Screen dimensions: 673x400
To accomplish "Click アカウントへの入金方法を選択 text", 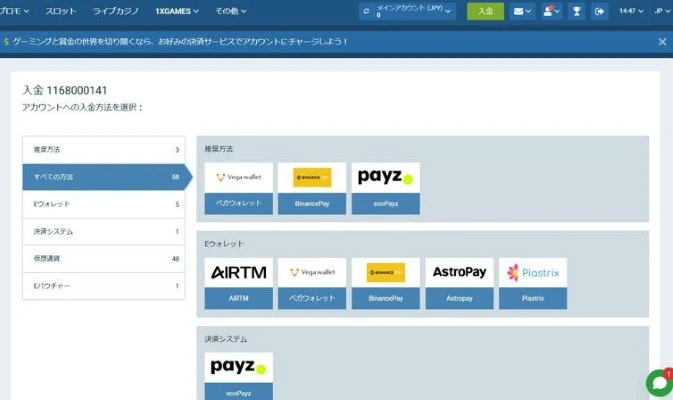I will point(82,107).
